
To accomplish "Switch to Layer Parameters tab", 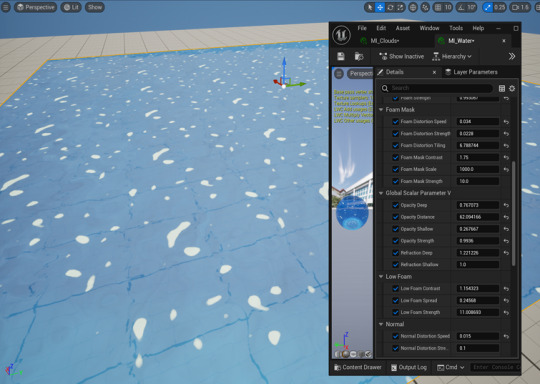I will pyautogui.click(x=471, y=72).
